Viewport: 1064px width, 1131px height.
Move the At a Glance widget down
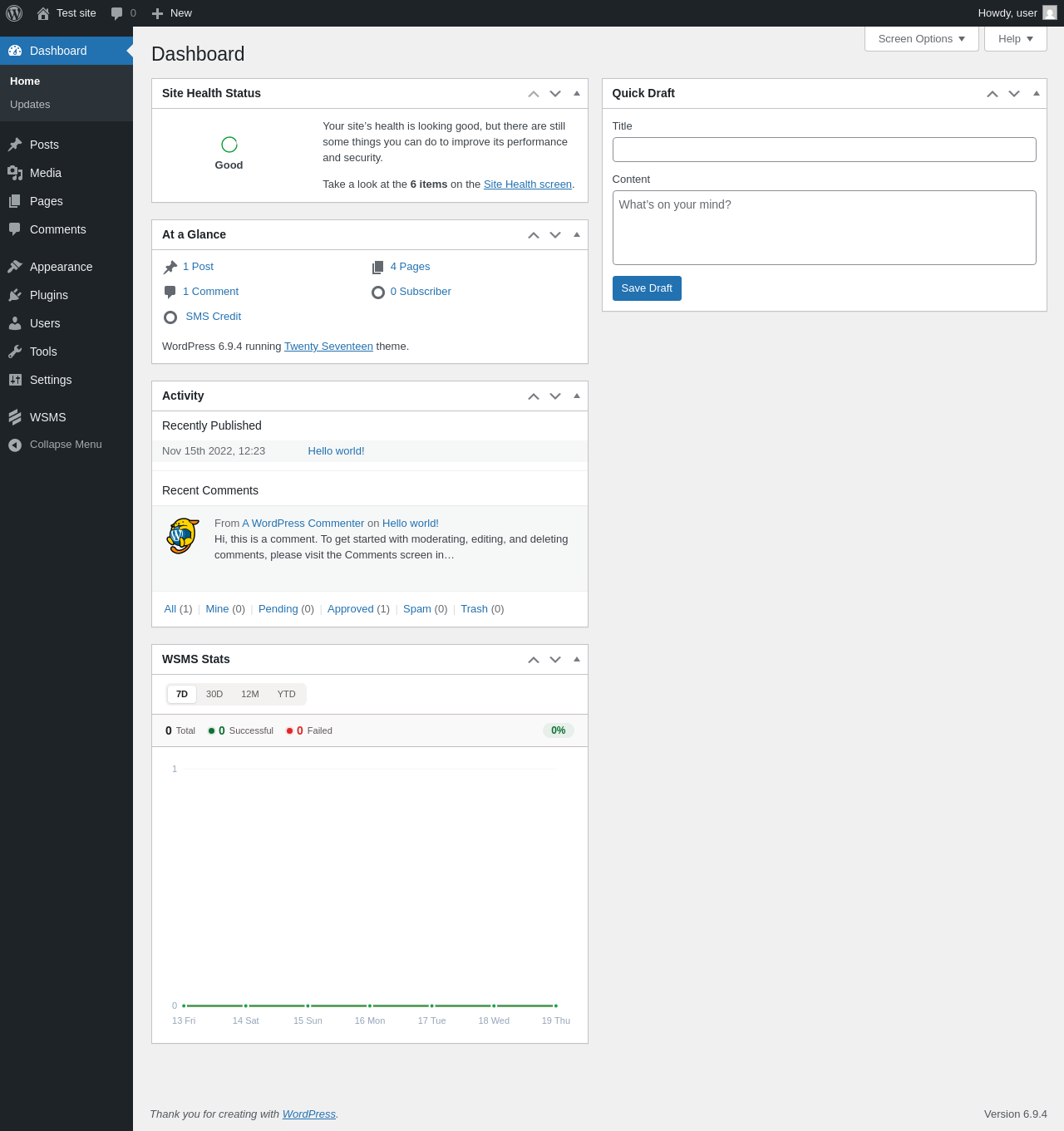555,235
